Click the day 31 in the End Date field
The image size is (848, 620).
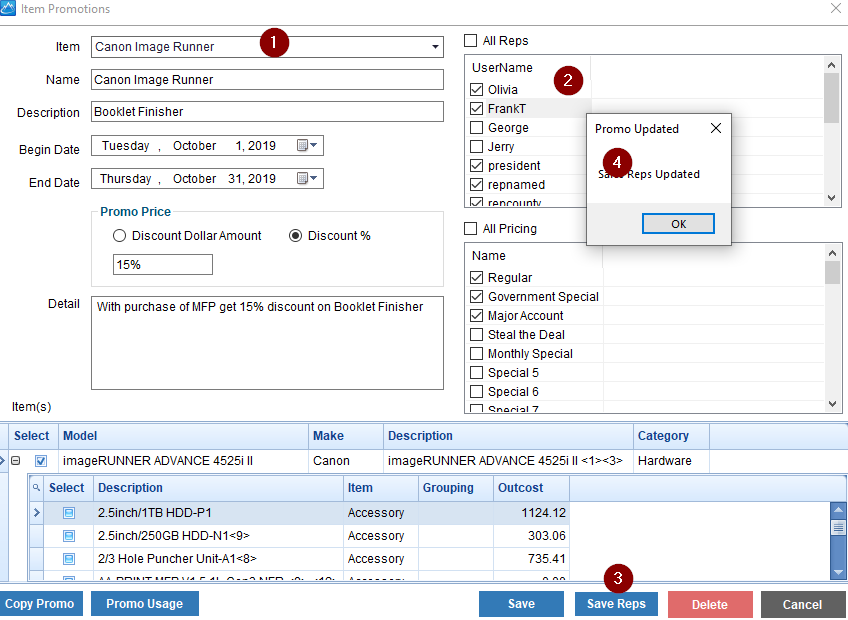(x=234, y=179)
